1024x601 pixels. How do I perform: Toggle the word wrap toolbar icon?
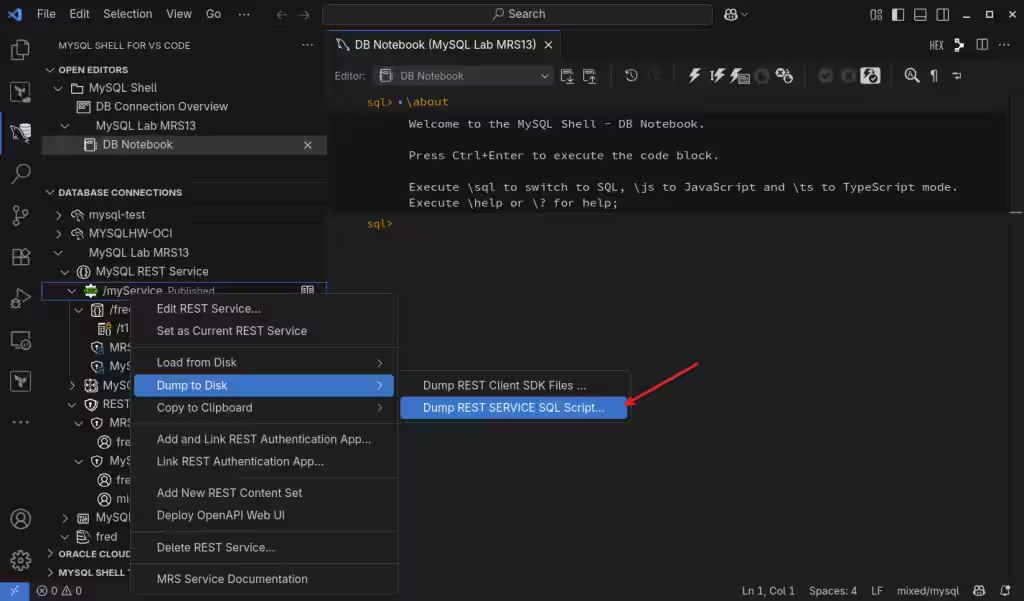click(957, 76)
